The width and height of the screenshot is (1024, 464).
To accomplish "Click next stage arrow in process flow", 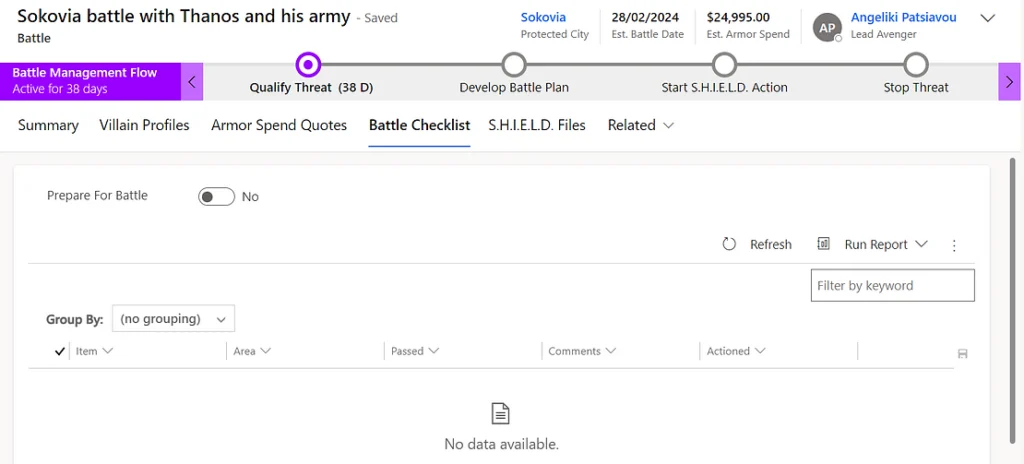I will pyautogui.click(x=1010, y=82).
